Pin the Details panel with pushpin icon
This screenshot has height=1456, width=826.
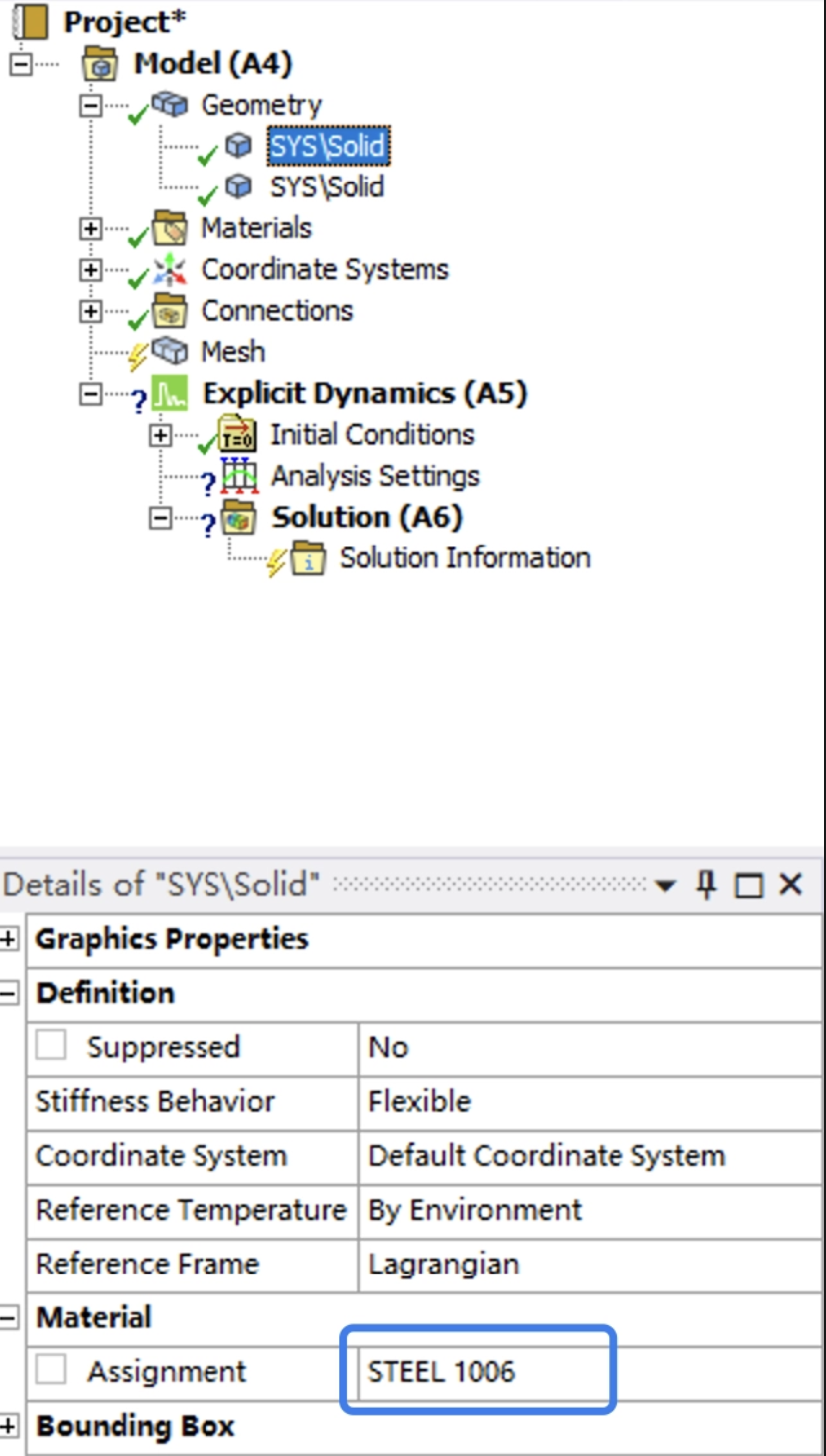[706, 884]
